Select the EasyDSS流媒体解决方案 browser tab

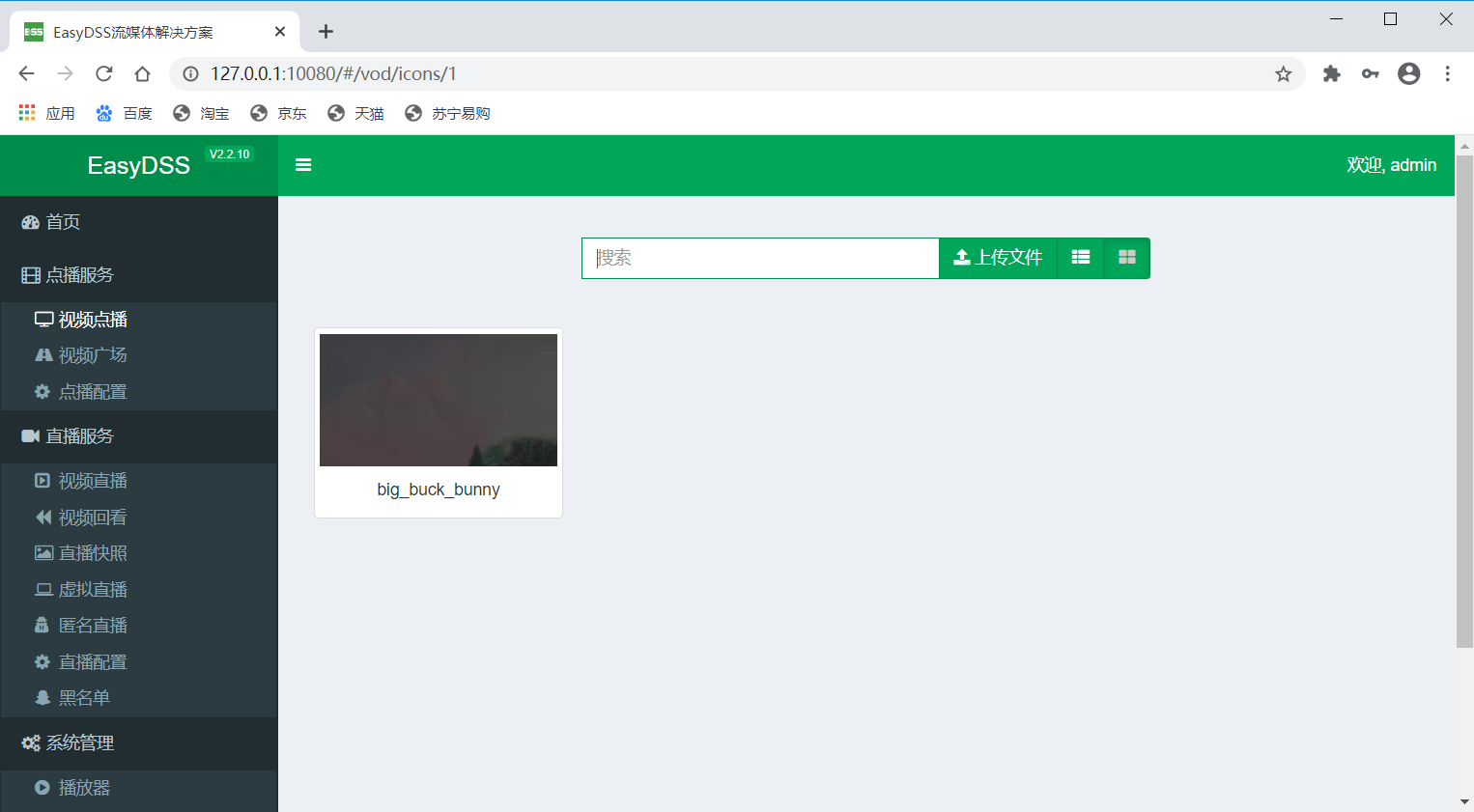155,32
